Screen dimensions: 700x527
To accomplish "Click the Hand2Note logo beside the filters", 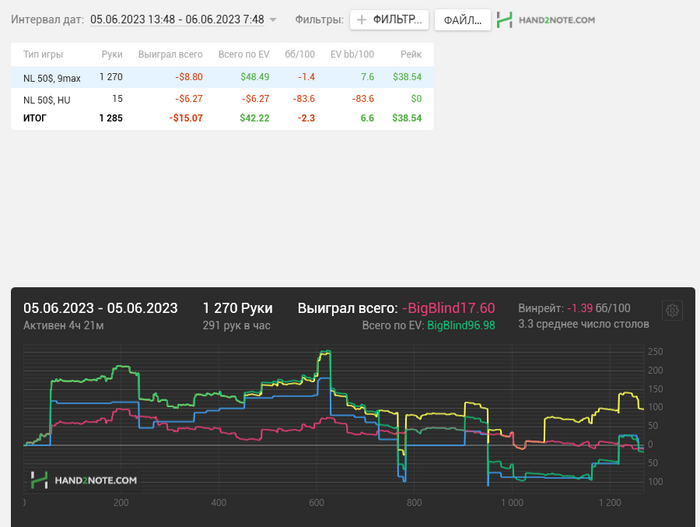I will [546, 20].
